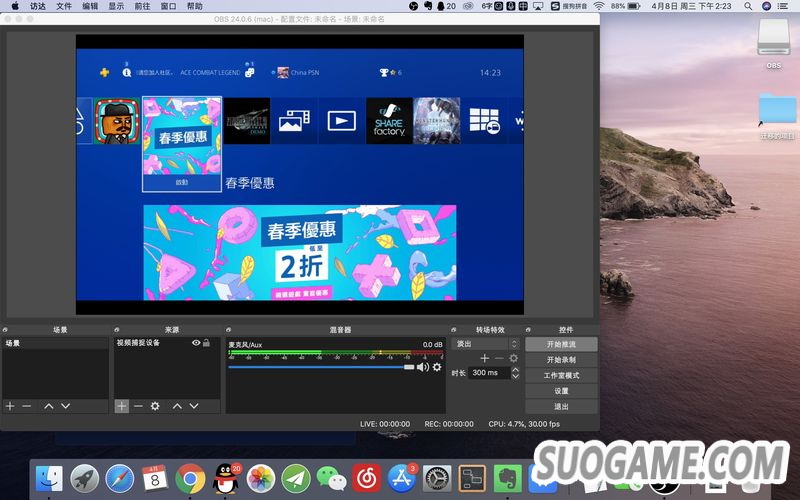Add a transition with the plus icon
This screenshot has height=500, width=800.
(x=485, y=359)
